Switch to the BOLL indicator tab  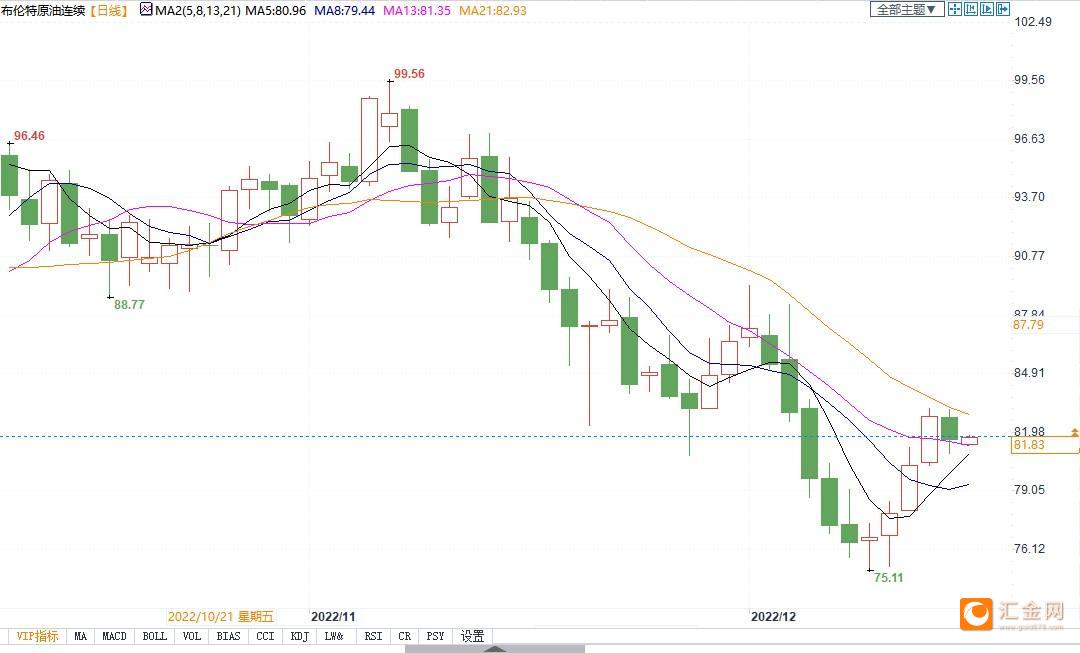click(x=154, y=636)
